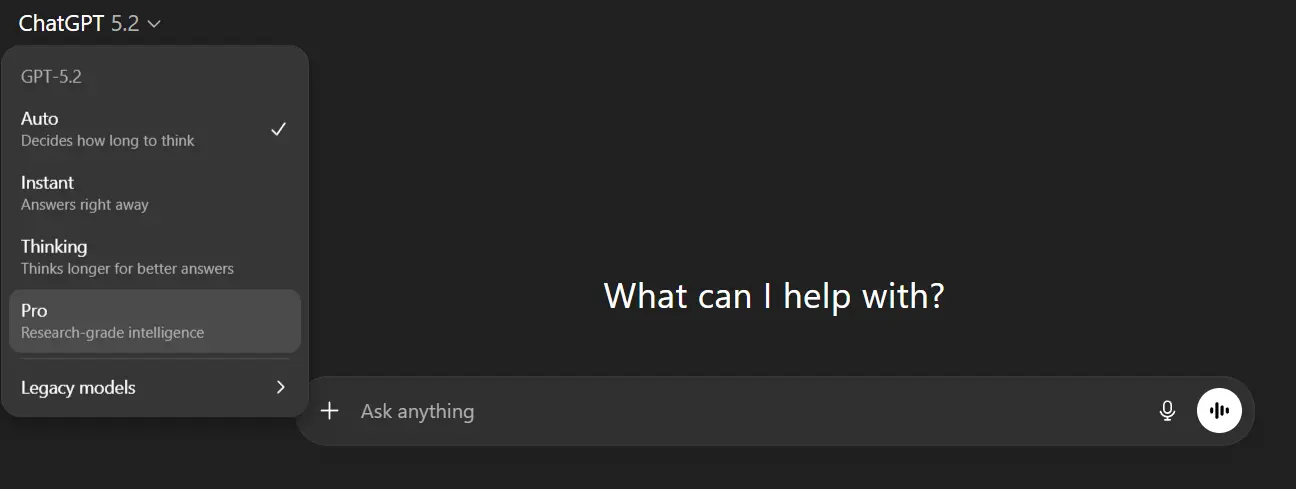Click the chevron next to ChatGPT 5.2
The width and height of the screenshot is (1296, 489).
pyautogui.click(x=153, y=24)
